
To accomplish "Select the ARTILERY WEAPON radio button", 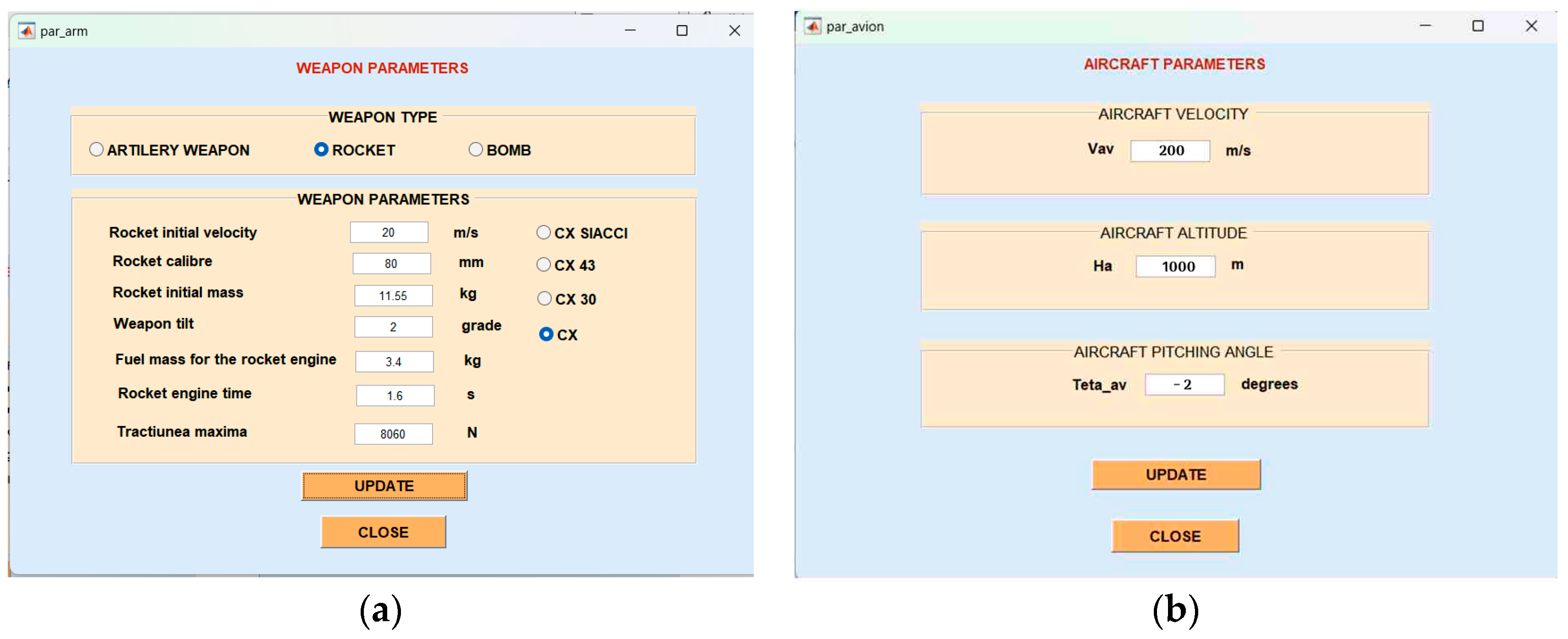I will pyautogui.click(x=96, y=150).
